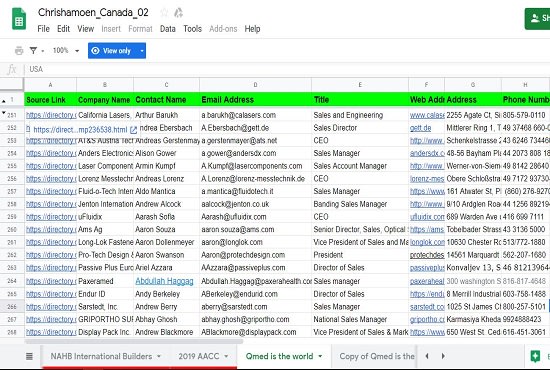The width and height of the screenshot is (550, 370).
Task: Click the print icon in toolbar
Action: pos(19,51)
